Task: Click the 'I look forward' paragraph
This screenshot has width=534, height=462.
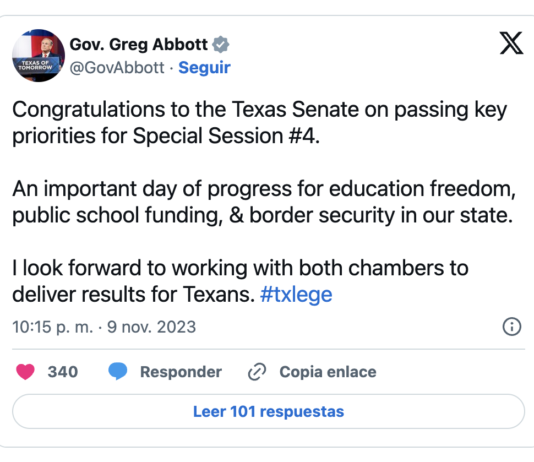Action: tap(240, 281)
